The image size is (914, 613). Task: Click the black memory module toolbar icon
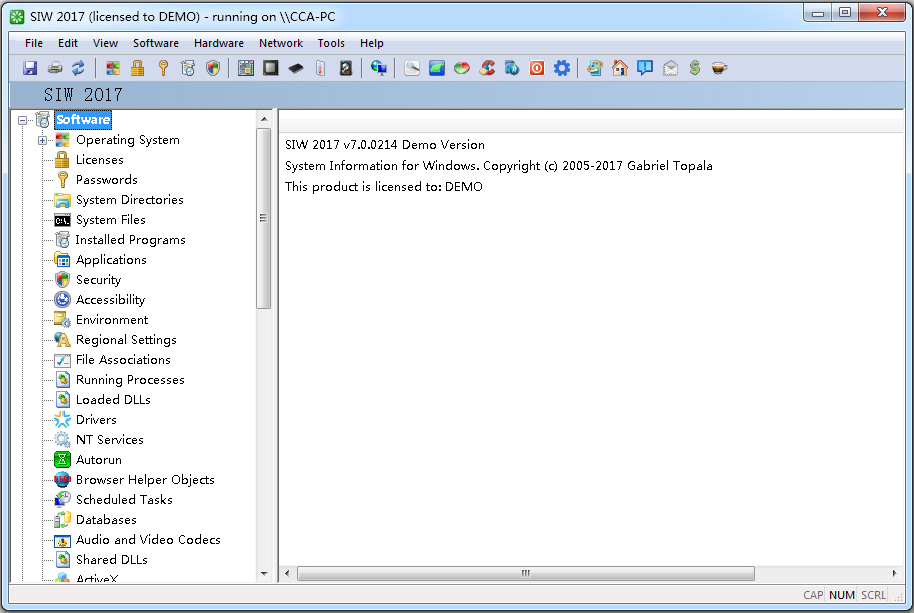[296, 68]
